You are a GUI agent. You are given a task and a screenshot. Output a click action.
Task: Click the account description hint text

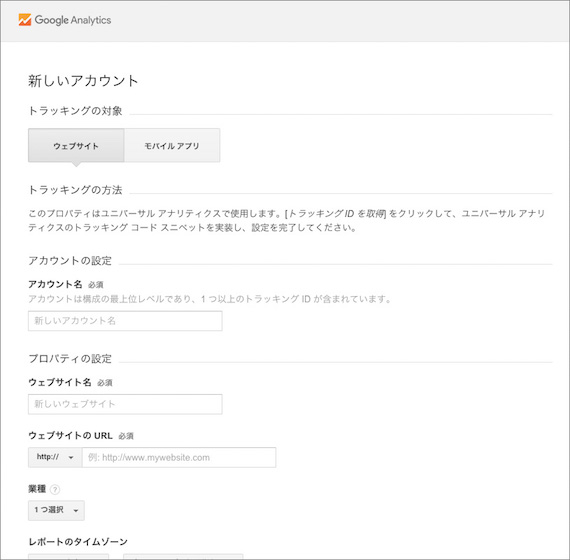point(210,299)
